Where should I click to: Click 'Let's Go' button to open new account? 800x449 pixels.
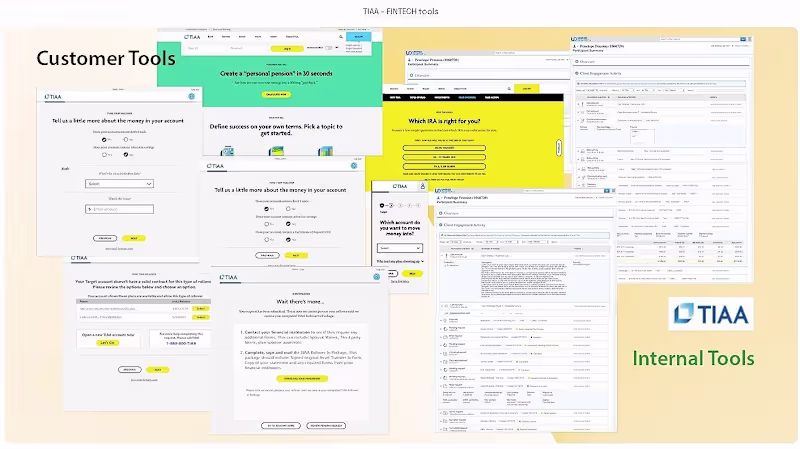coord(108,343)
